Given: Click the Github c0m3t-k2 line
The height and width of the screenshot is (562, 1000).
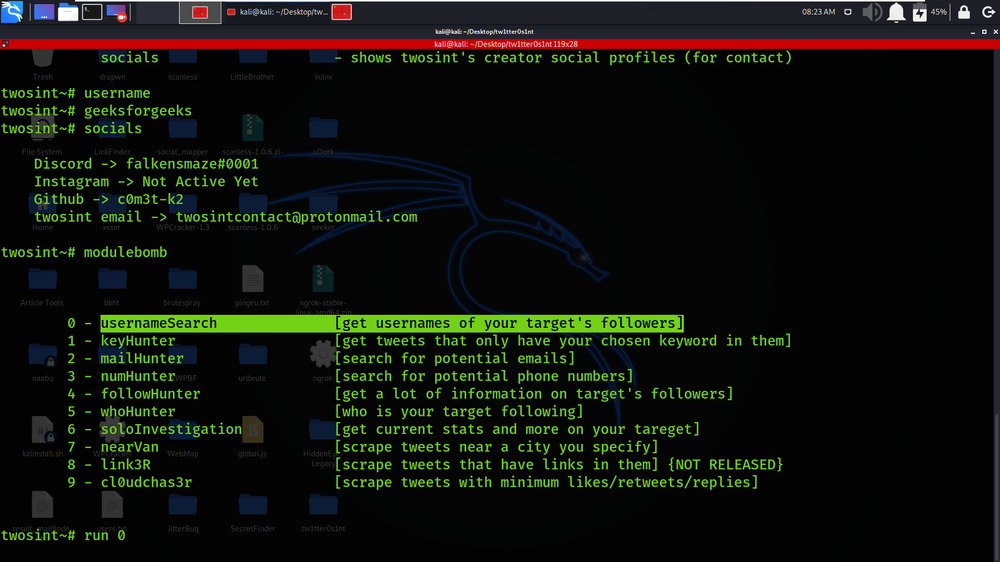Looking at the screenshot, I should [x=108, y=199].
